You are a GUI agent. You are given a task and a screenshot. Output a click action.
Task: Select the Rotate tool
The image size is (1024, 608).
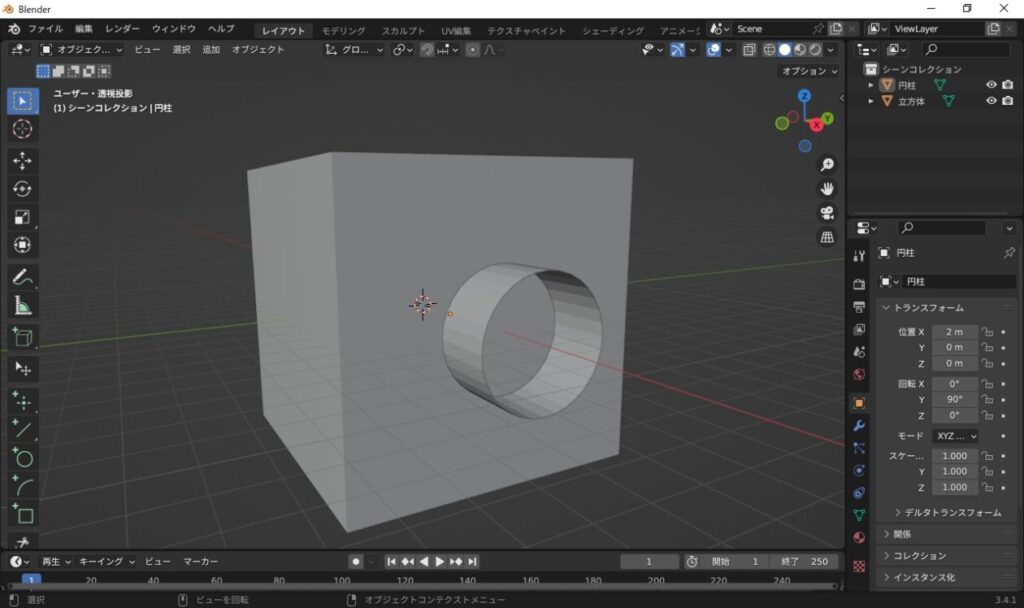tap(22, 189)
